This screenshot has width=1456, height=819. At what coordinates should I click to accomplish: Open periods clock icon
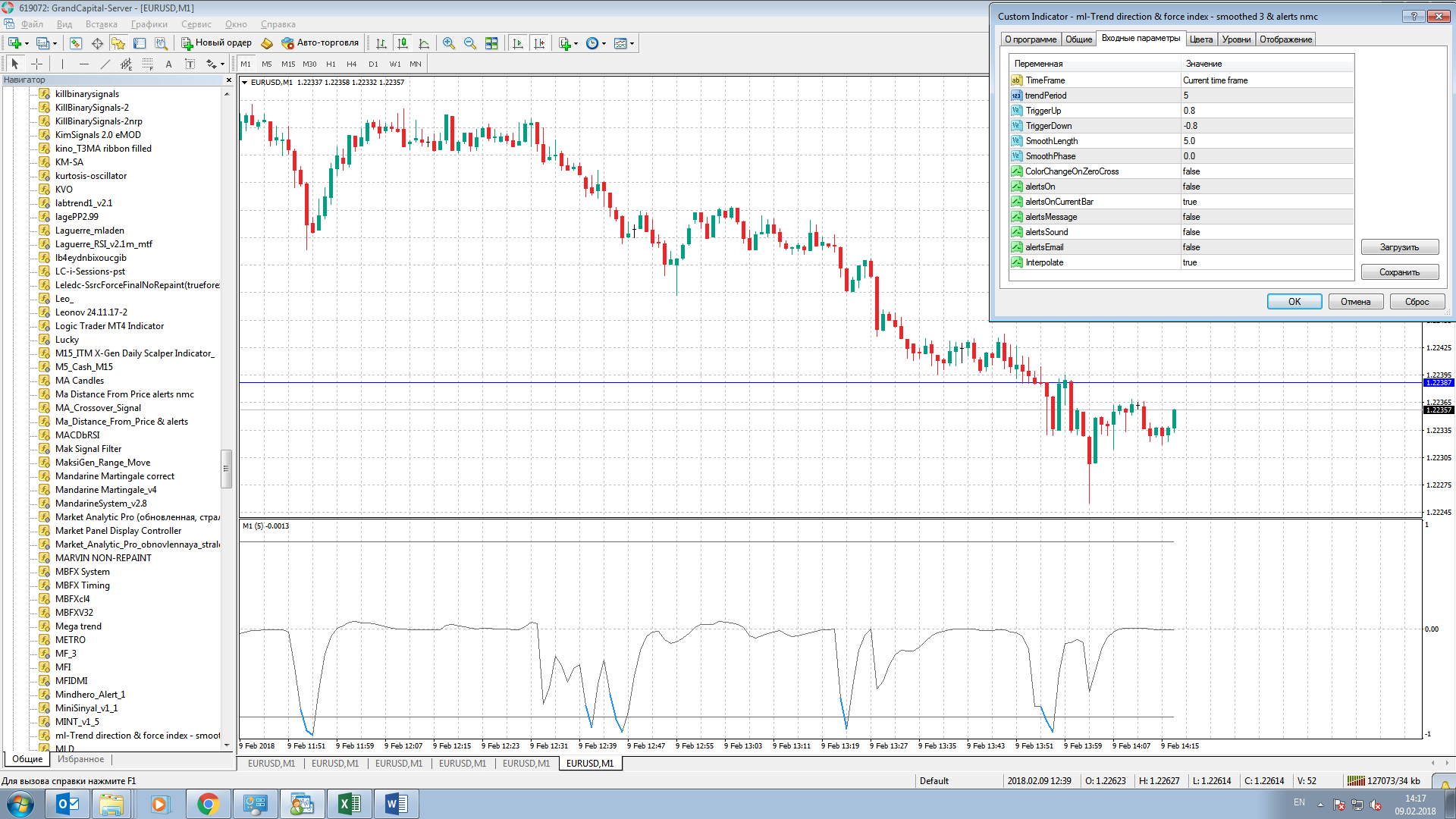tap(592, 43)
